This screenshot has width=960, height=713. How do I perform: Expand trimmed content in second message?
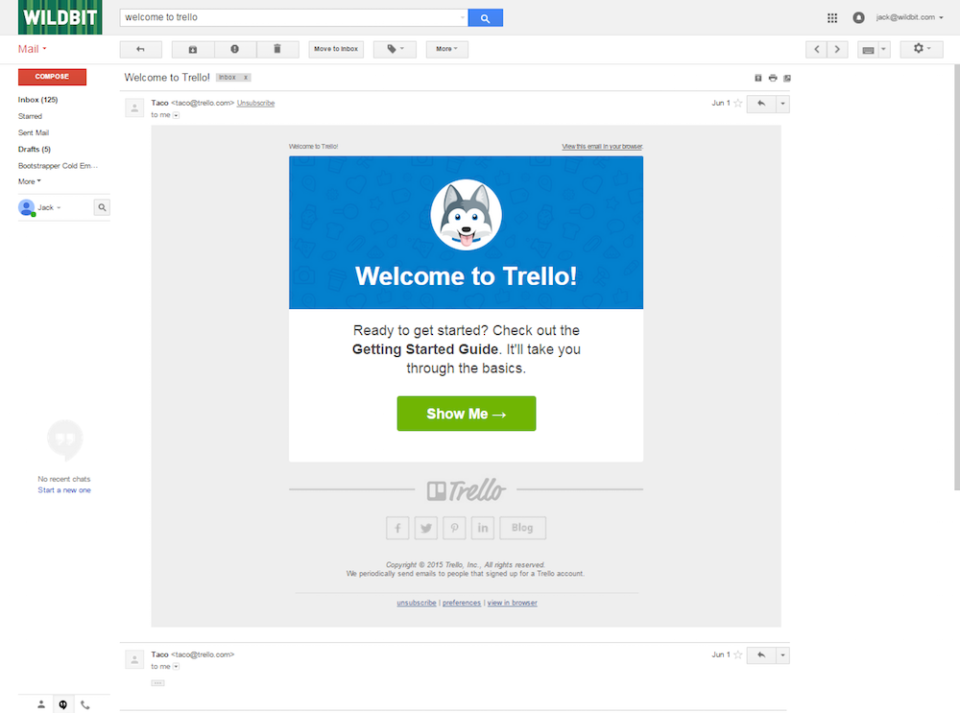(158, 683)
